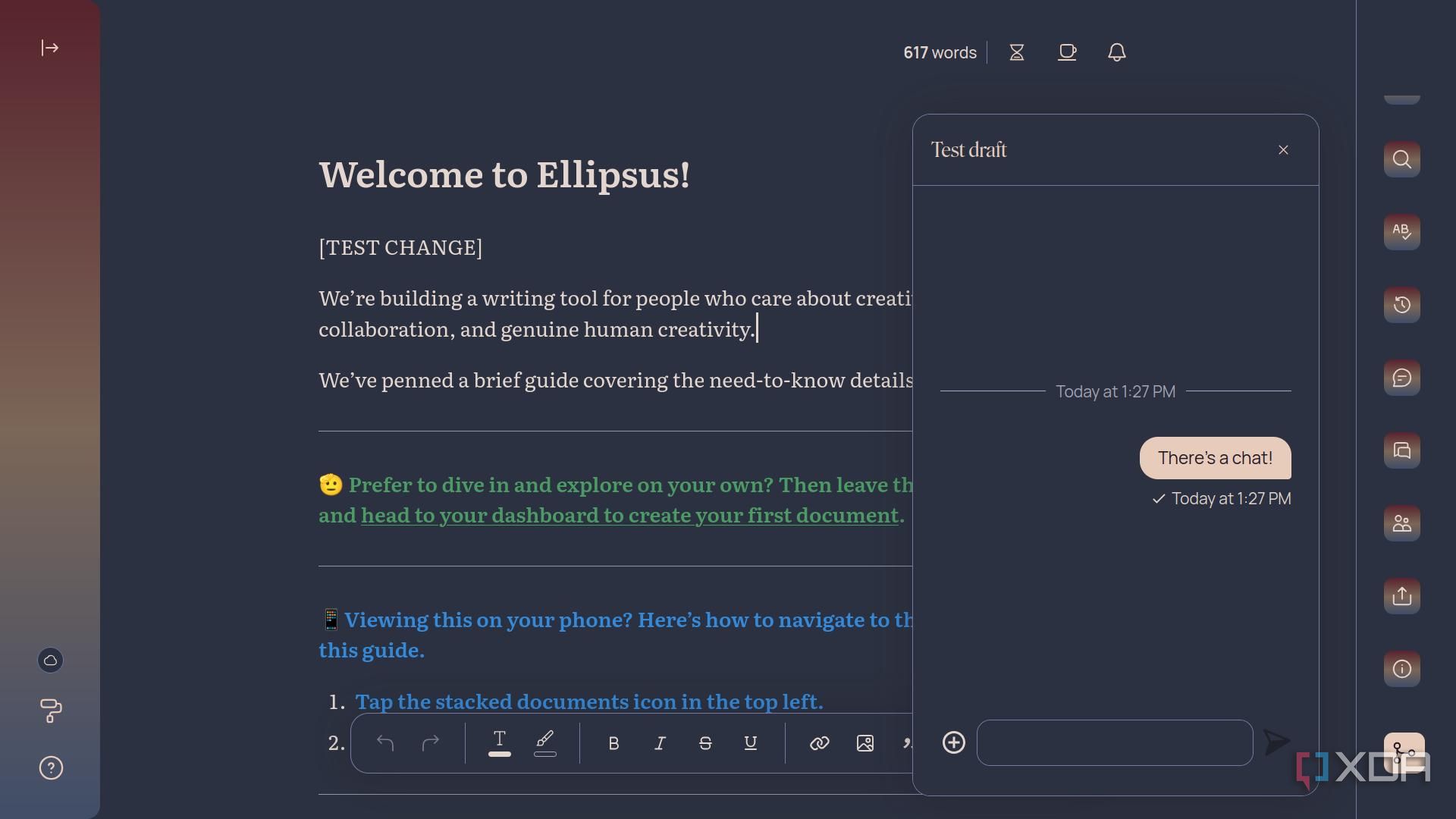Click the Welcome to Ellipsus! heading
Screen dimensions: 1456x819
tap(504, 175)
